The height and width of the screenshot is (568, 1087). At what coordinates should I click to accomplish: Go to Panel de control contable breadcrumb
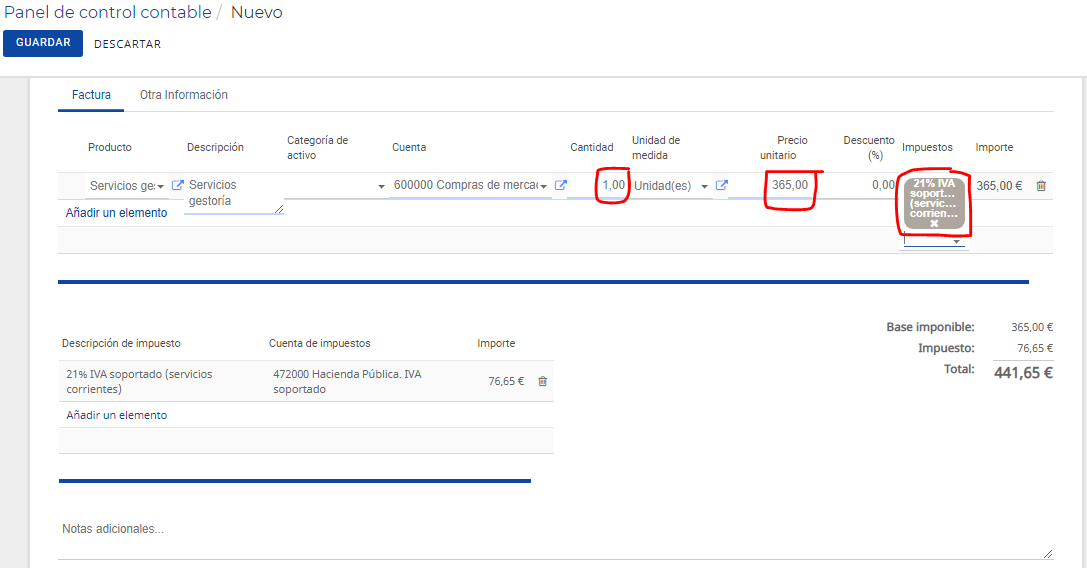click(x=107, y=12)
